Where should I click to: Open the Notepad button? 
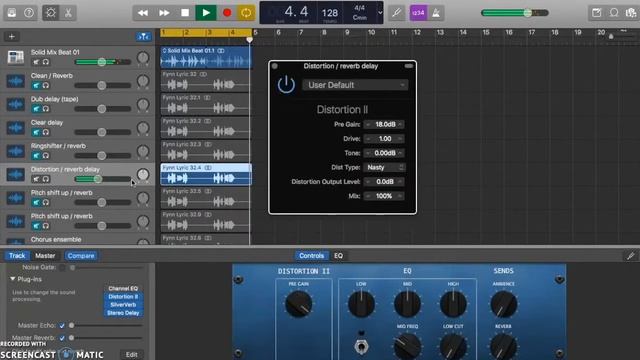(x=596, y=13)
